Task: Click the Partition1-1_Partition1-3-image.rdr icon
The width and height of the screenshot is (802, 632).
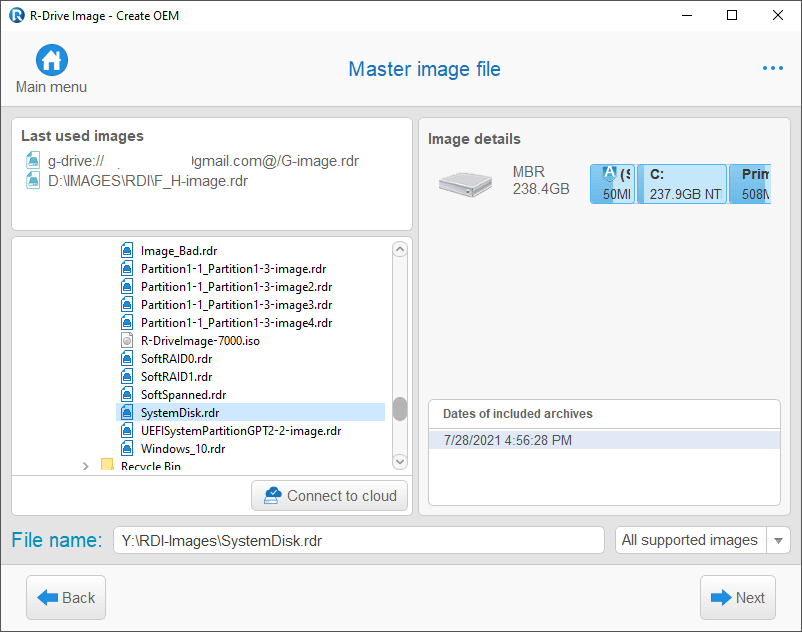Action: click(x=127, y=268)
